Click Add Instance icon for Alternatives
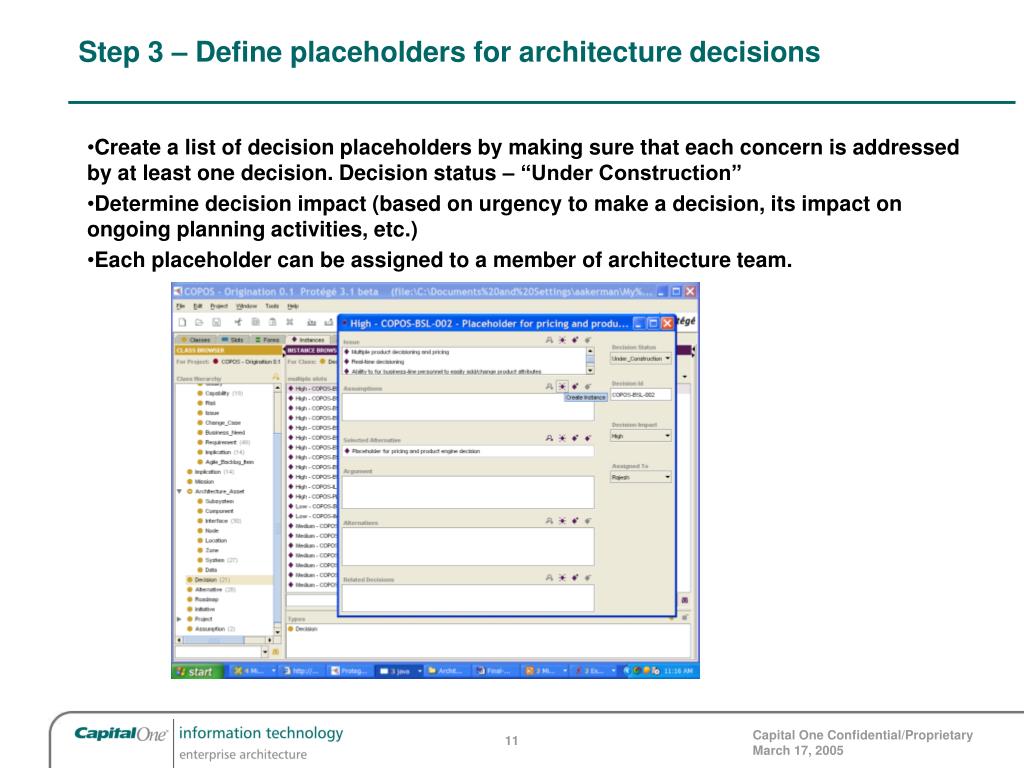The height and width of the screenshot is (768, 1024). (x=575, y=520)
